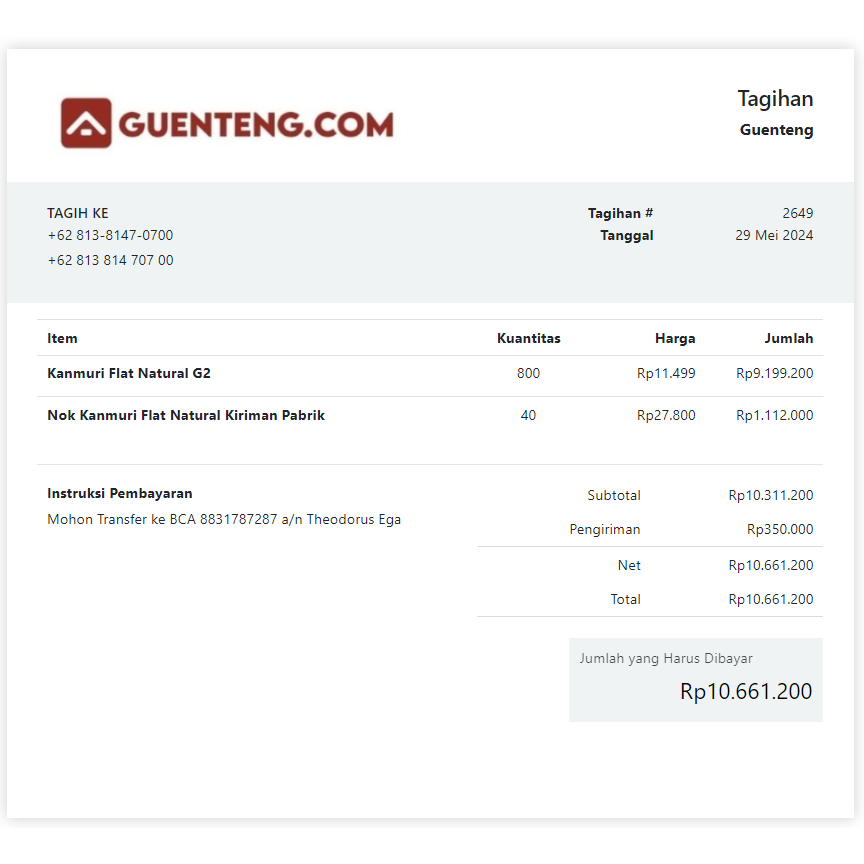Click the Pengiriman shipping fee Rp350.000
Screen dimensions: 864x864
(x=777, y=529)
